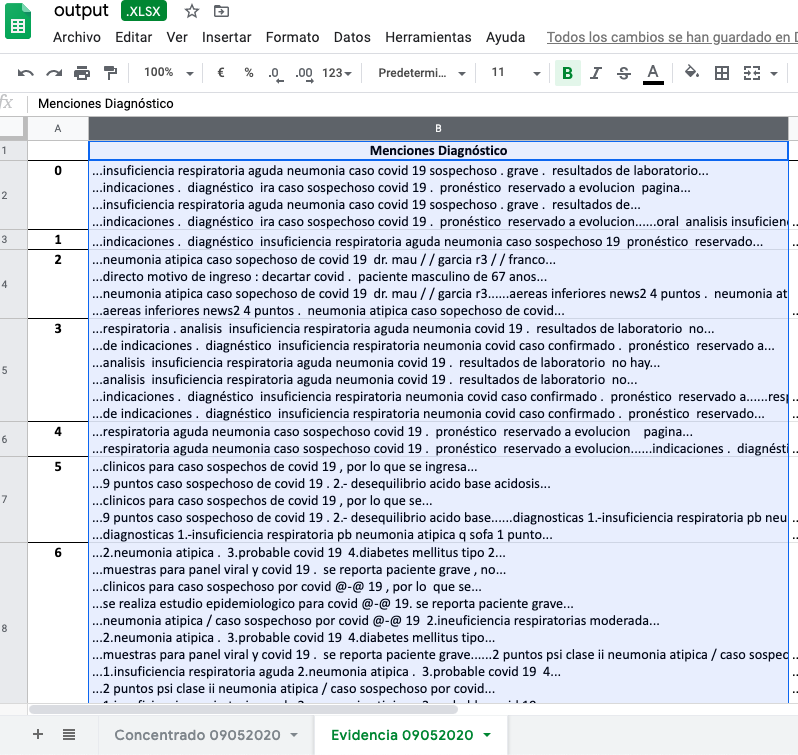
Task: Expand the merge cells dropdown arrow
Action: tap(774, 74)
